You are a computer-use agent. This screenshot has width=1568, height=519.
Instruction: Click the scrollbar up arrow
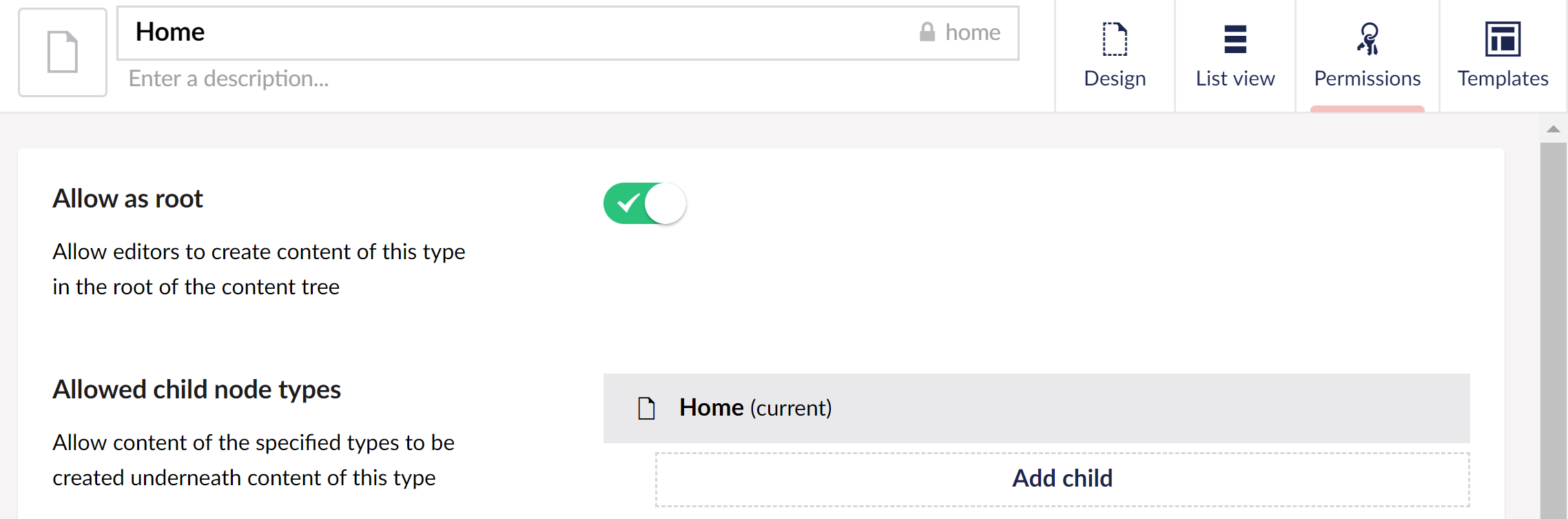[1553, 129]
